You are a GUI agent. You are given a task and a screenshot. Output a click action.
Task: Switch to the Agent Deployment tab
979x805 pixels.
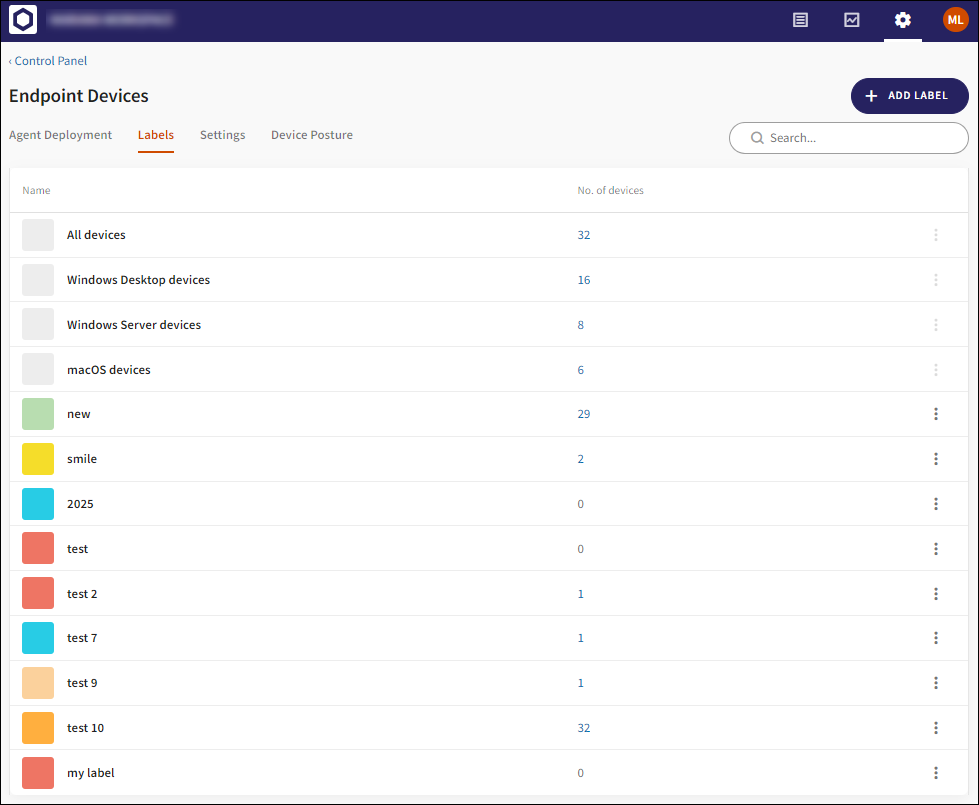(x=60, y=135)
